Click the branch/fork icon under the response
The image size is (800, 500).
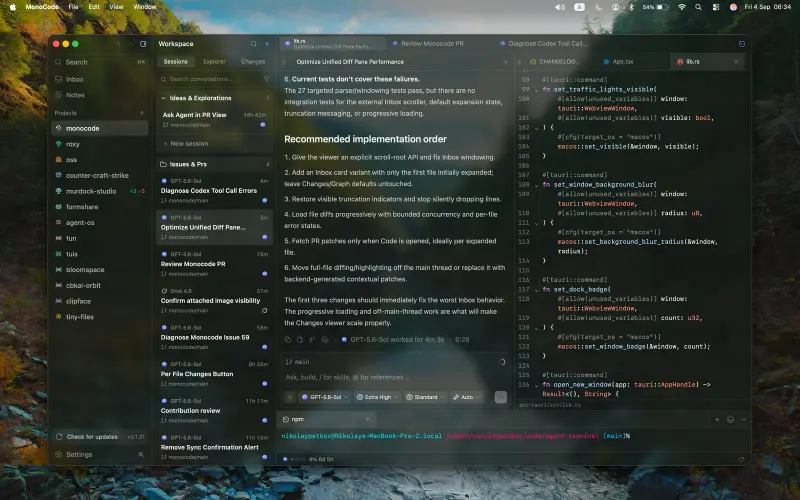click(312, 339)
